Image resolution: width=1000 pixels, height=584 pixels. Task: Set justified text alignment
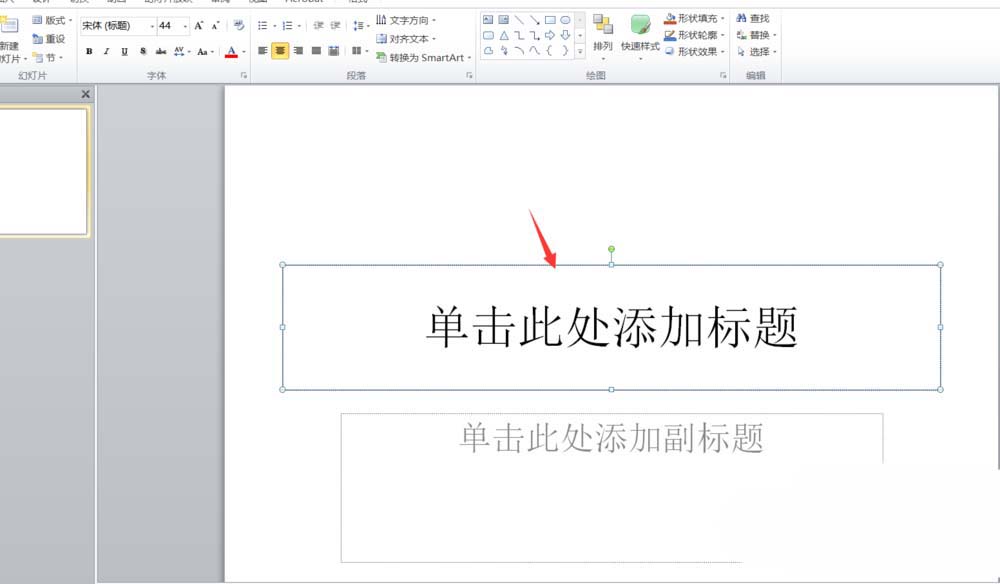point(316,50)
